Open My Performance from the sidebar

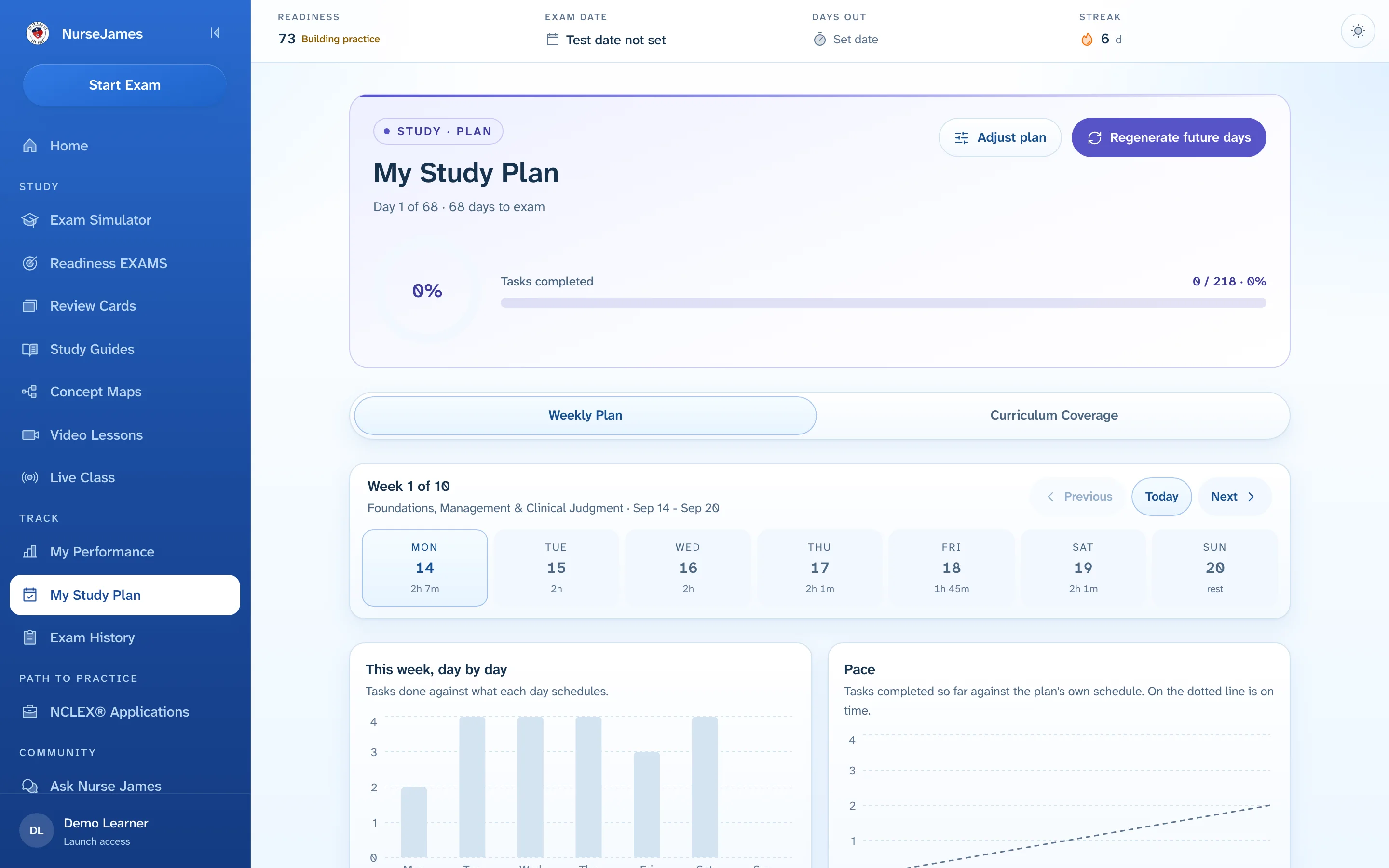(x=124, y=552)
